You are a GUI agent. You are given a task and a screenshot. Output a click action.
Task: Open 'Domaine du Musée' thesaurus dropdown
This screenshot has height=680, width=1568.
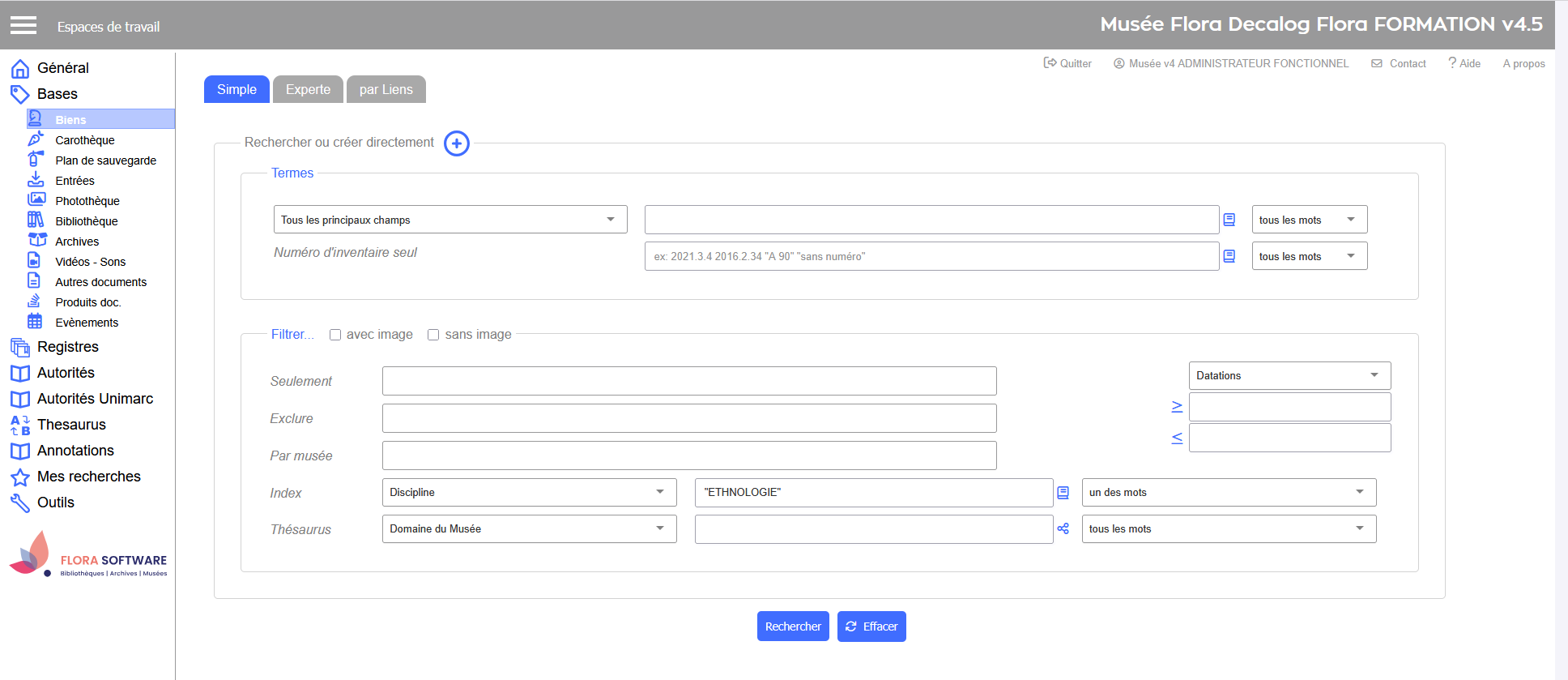click(529, 529)
